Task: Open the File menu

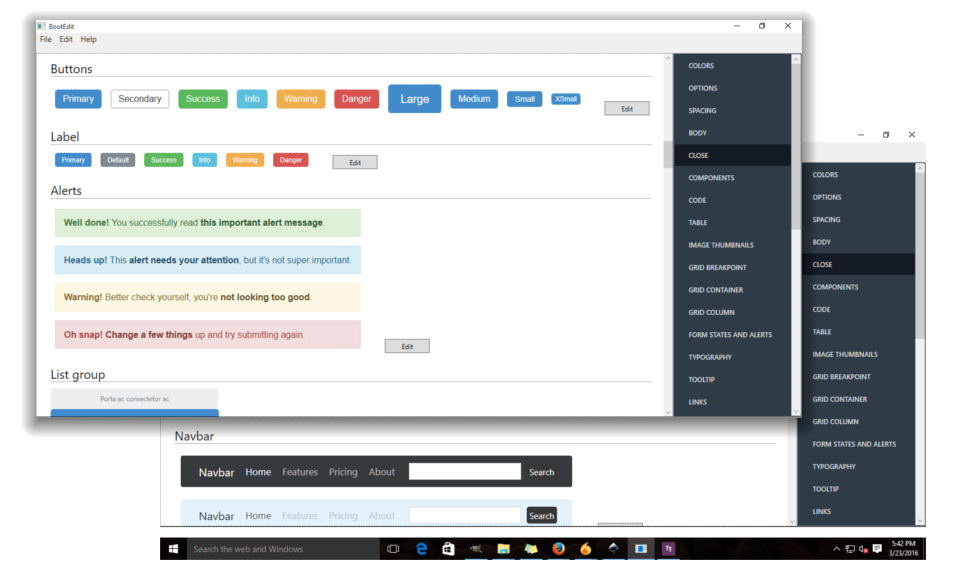Action: pyautogui.click(x=46, y=39)
